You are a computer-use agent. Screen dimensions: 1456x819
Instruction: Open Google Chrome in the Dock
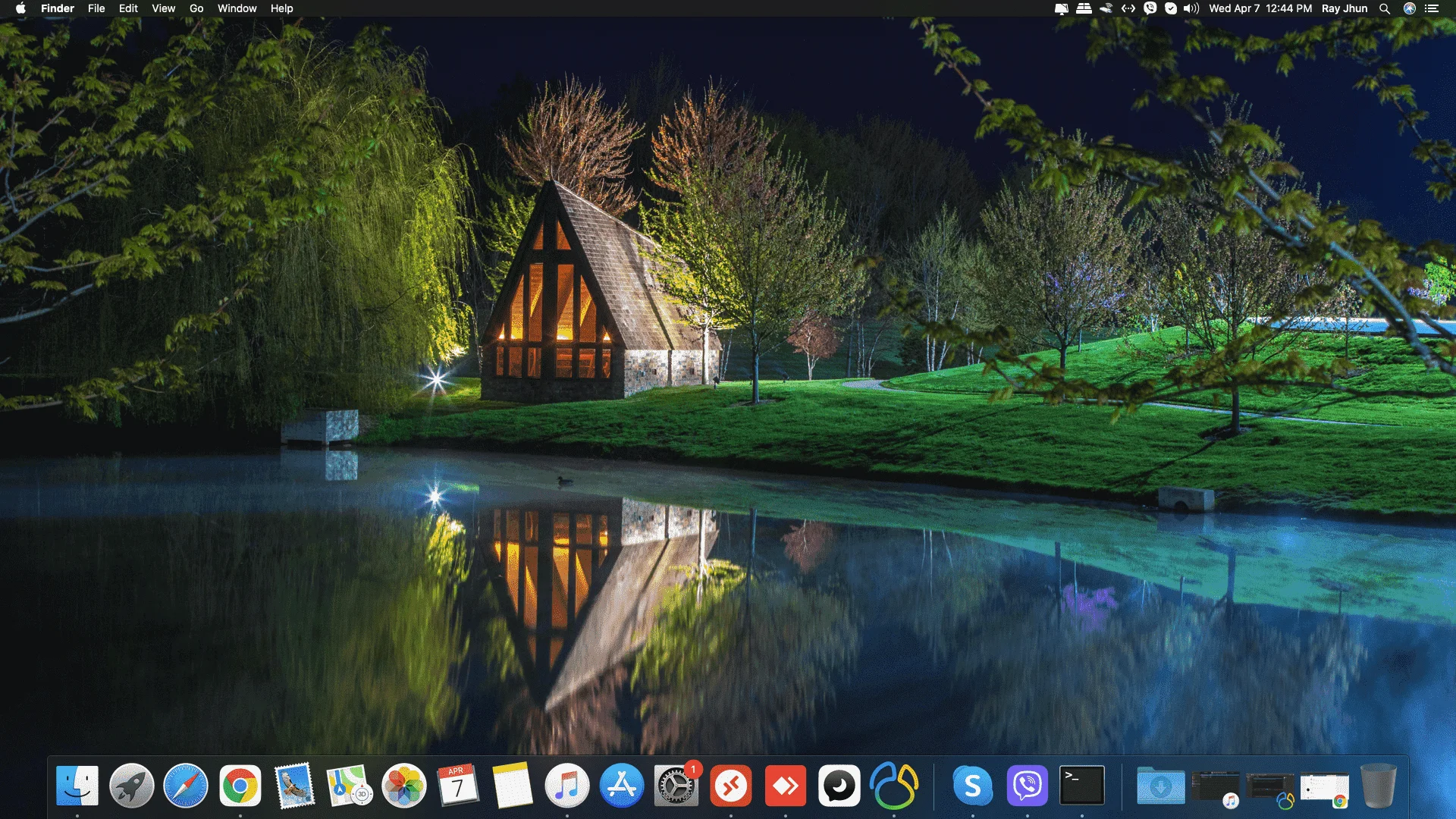[240, 786]
